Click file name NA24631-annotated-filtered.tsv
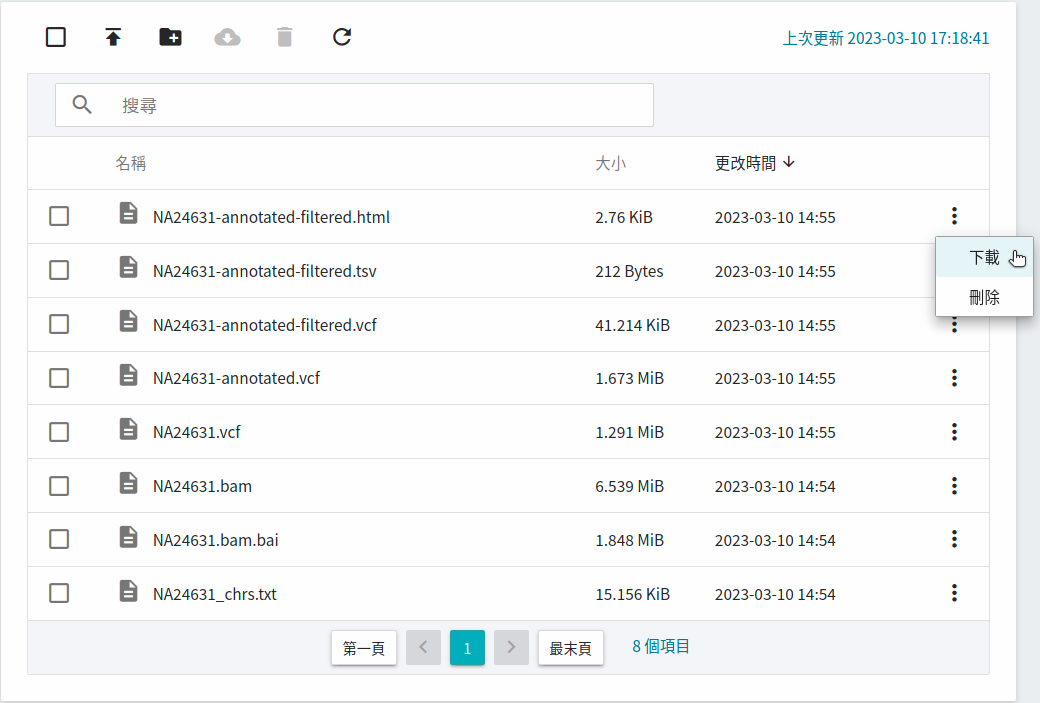The image size is (1040, 703). click(265, 271)
